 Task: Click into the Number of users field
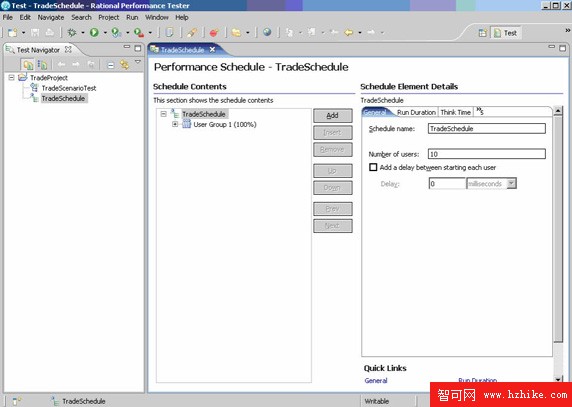[x=487, y=154]
